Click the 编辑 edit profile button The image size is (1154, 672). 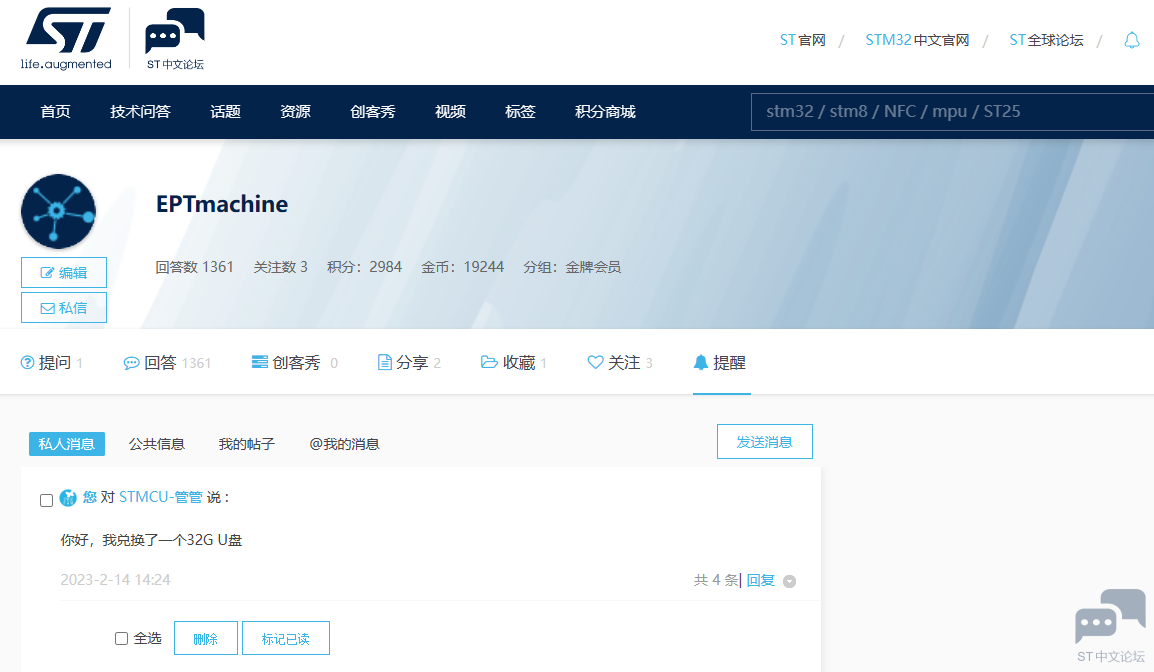pyautogui.click(x=64, y=272)
